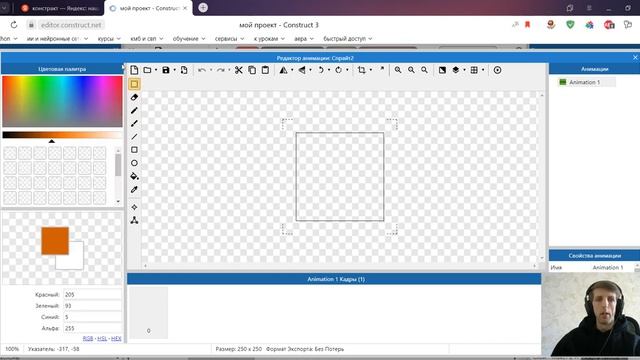640x360 pixels.
Task: Close the animation editor window
Action: 635,58
